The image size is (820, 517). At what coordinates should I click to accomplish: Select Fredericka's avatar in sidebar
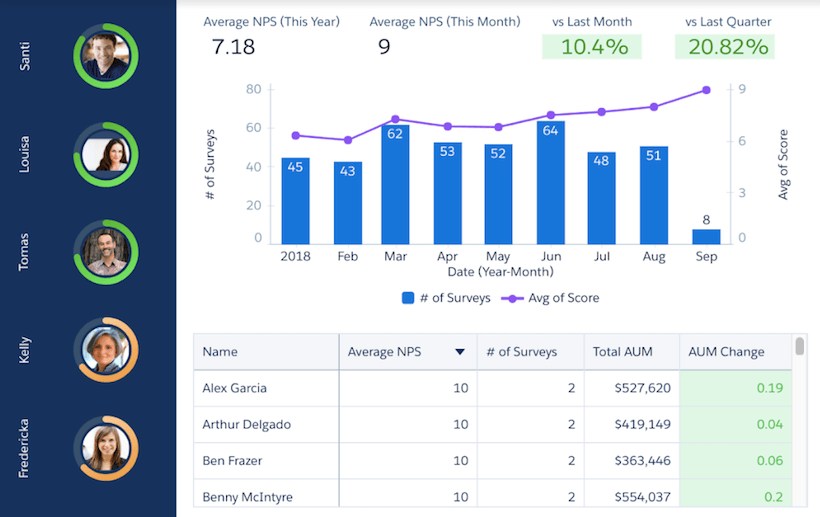(106, 447)
